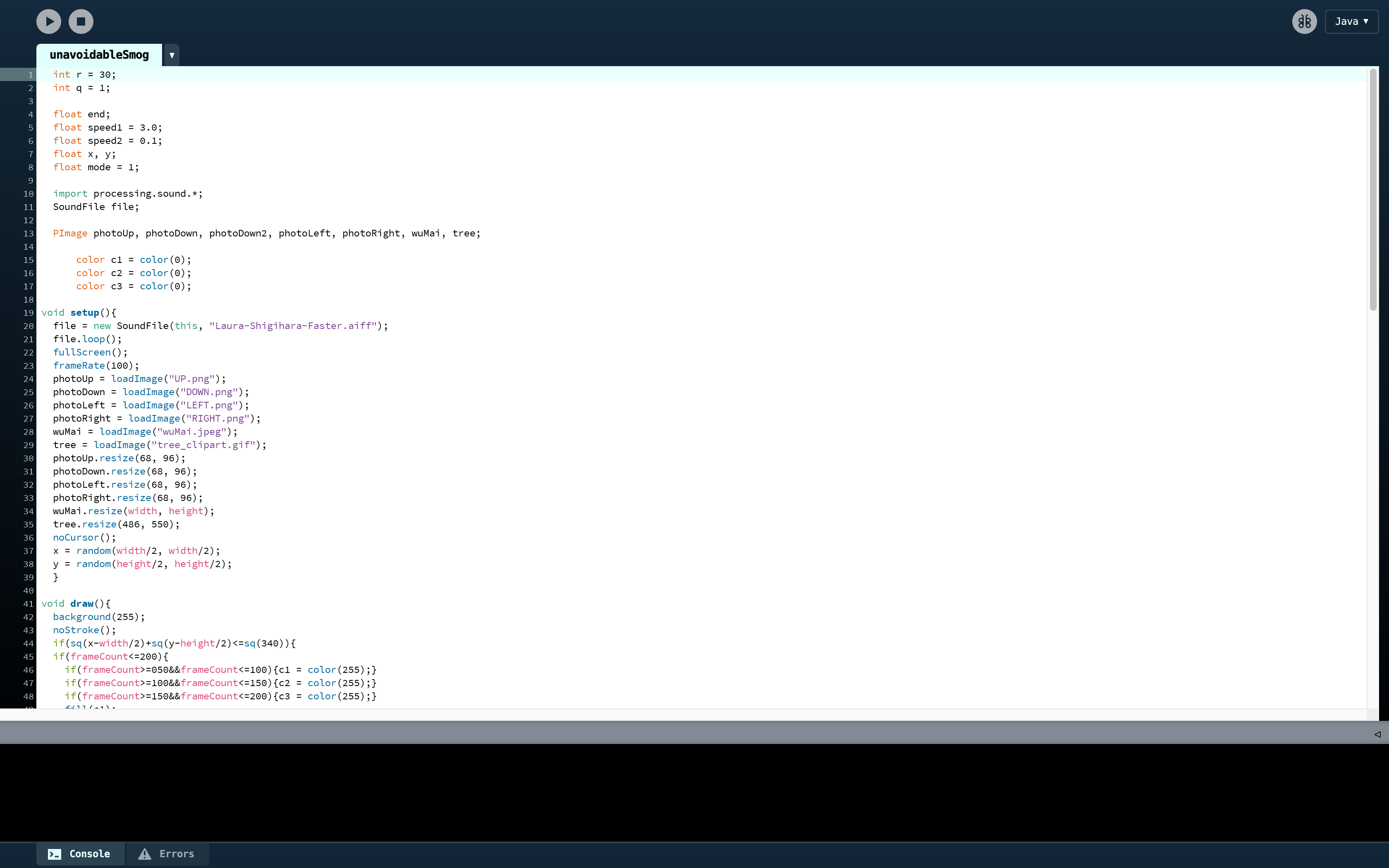
Task: Click the gray divider bar above console
Action: click(x=689, y=733)
